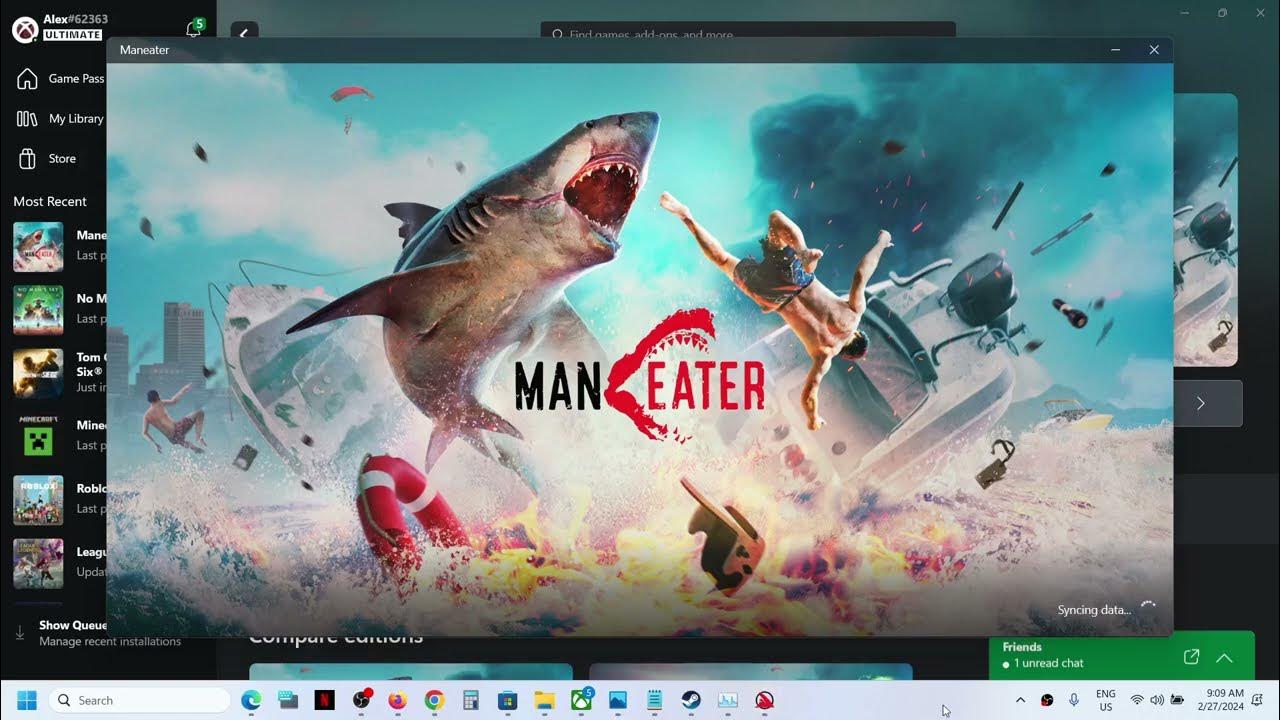This screenshot has width=1280, height=720.
Task: Restore the Xbox app window behind Maneater
Action: [1222, 13]
